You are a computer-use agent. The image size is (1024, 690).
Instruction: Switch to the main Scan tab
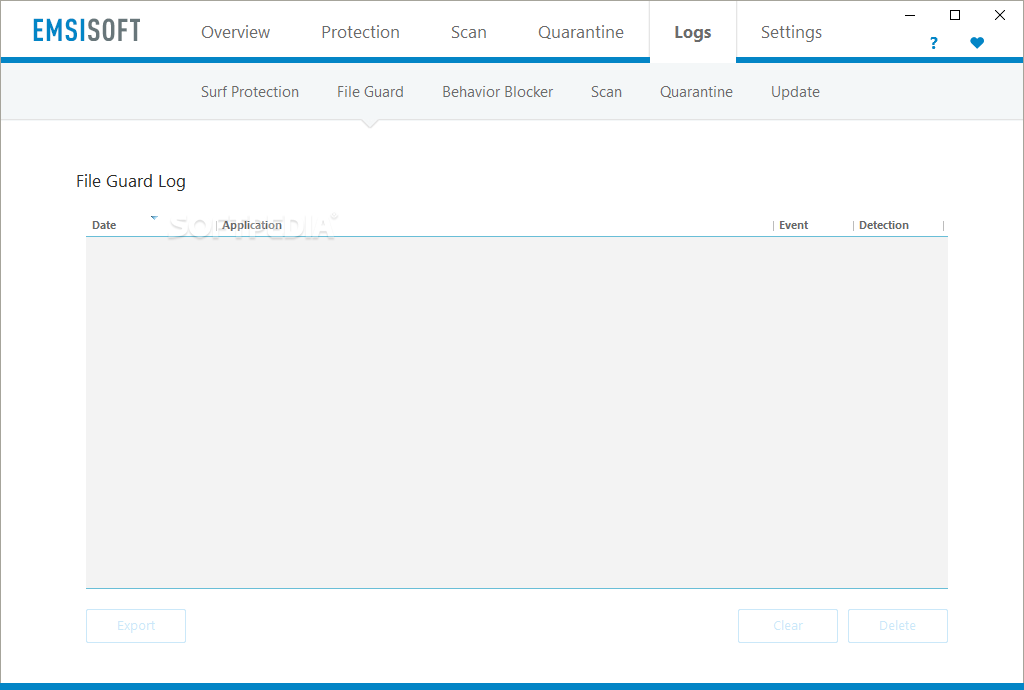pyautogui.click(x=469, y=32)
